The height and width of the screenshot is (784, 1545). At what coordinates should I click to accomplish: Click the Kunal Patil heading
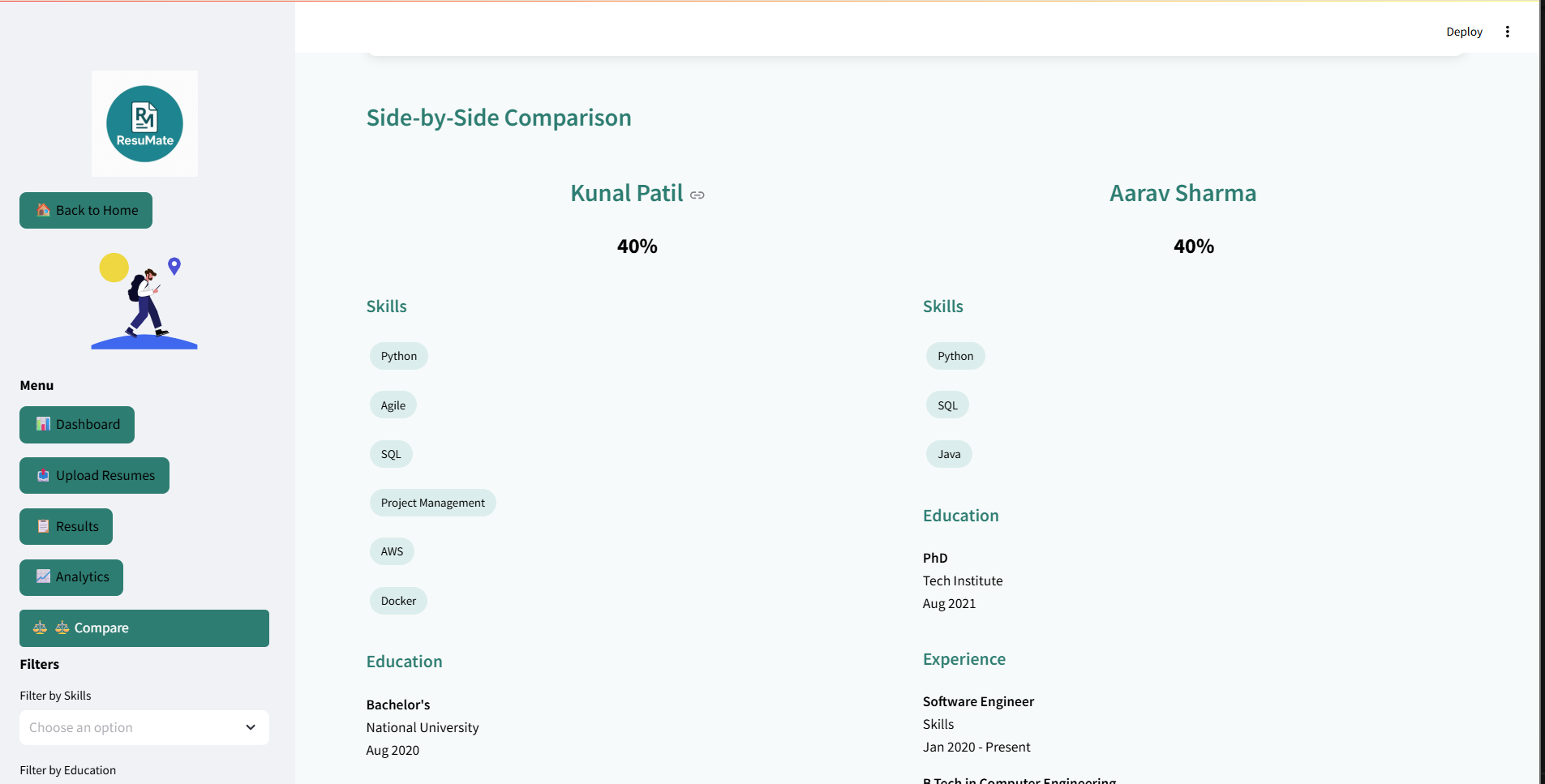point(626,193)
